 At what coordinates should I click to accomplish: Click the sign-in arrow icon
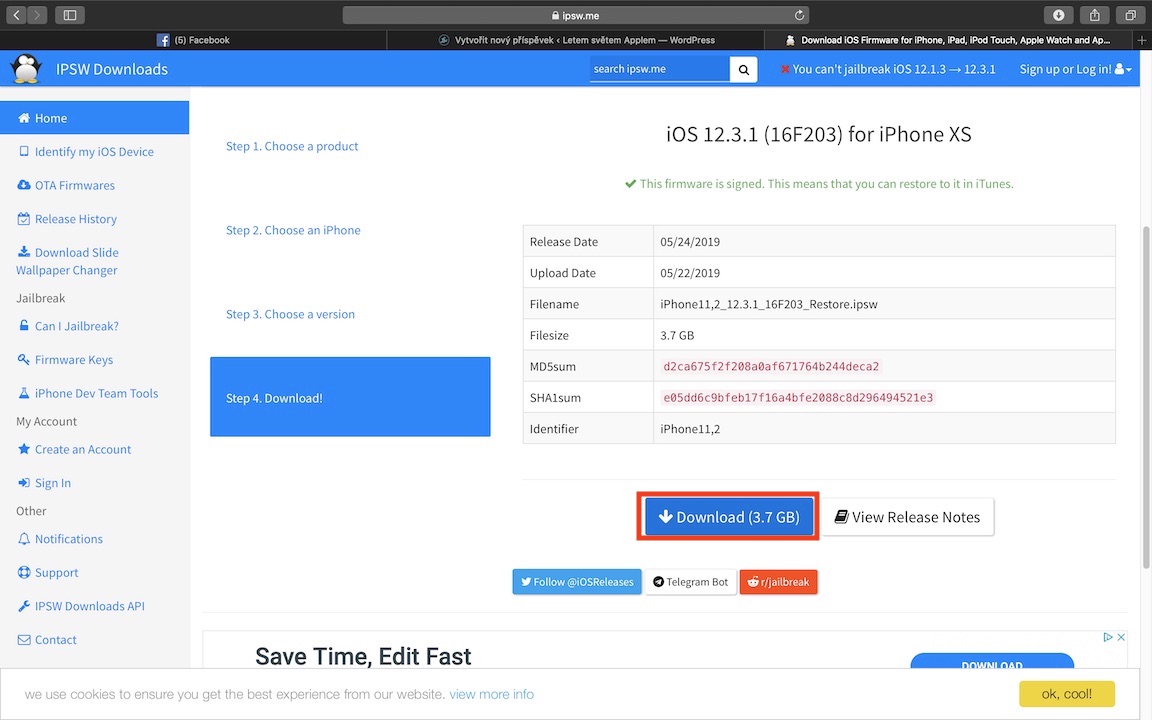(24, 483)
